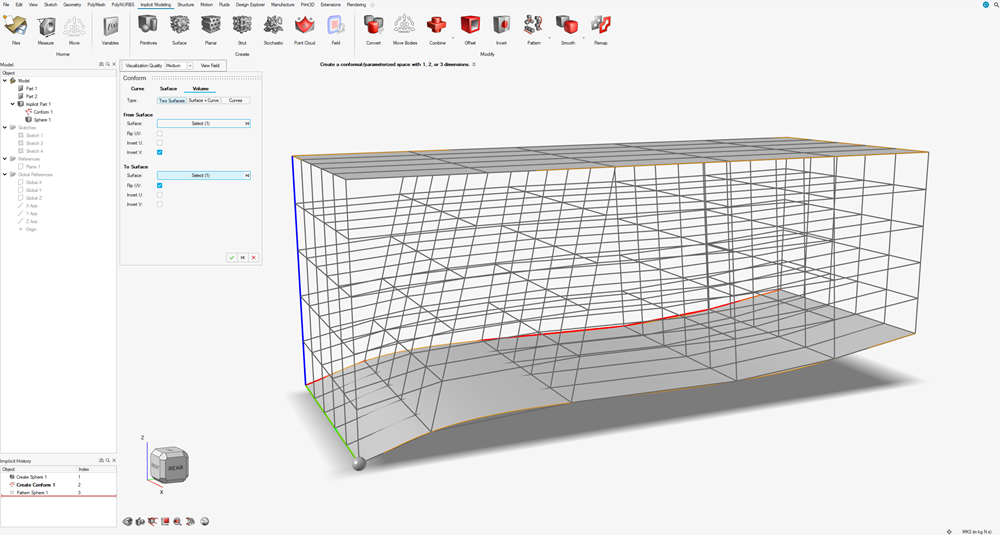Select Pattern Sphere 1 in Implicit History

tap(32, 492)
